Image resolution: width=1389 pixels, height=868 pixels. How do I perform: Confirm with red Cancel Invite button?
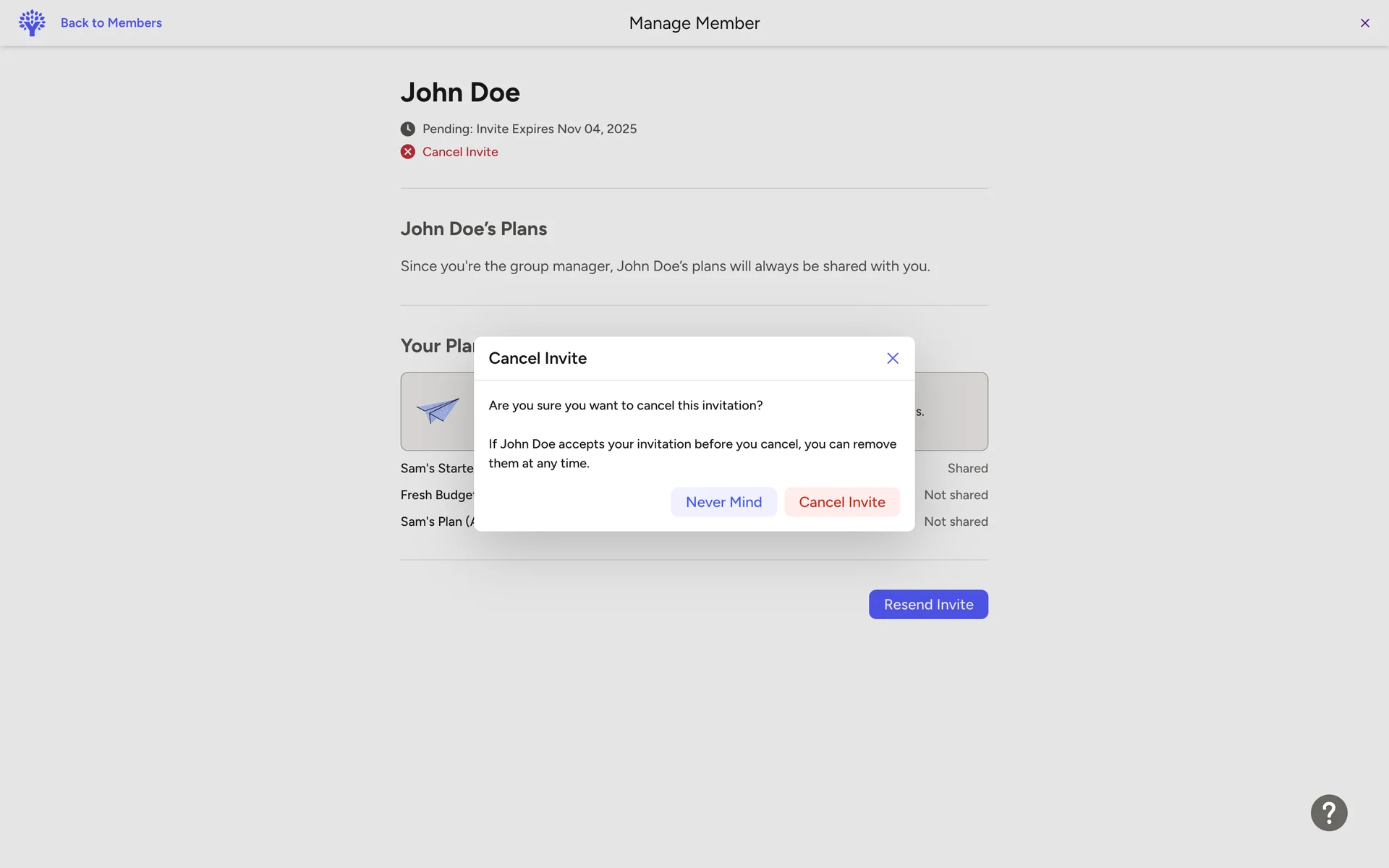click(x=841, y=502)
